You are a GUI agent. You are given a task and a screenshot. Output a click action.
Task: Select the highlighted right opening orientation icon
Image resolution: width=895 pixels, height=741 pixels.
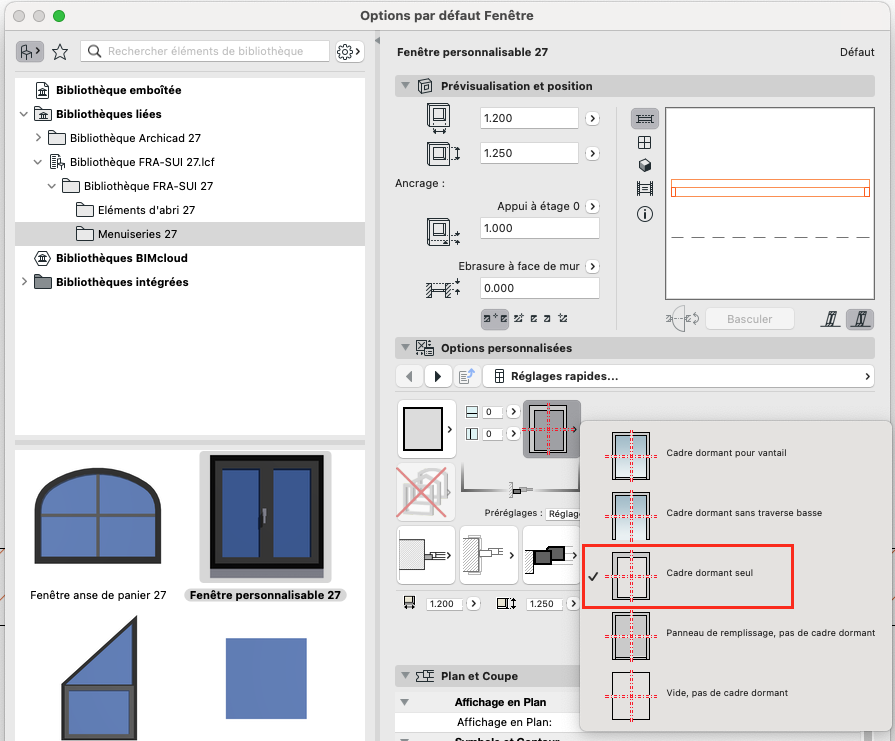click(x=860, y=319)
